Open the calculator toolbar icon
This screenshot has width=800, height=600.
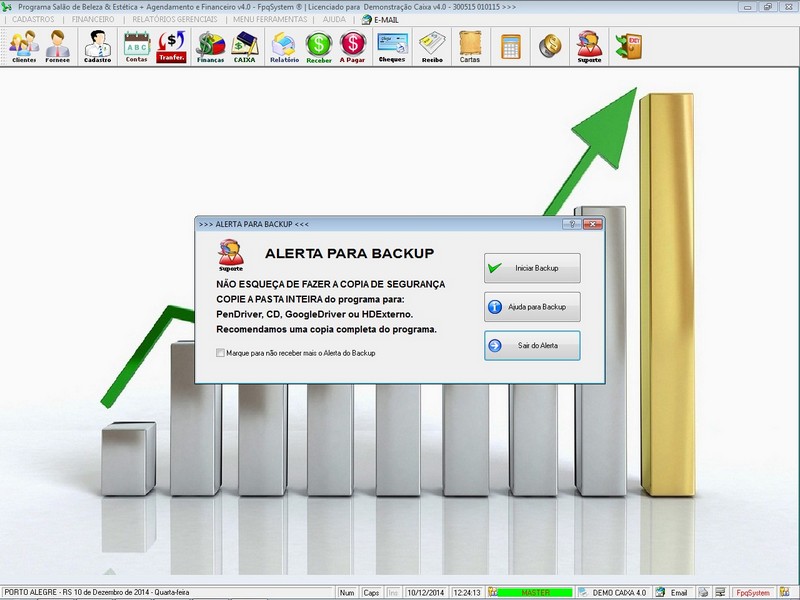(x=511, y=46)
